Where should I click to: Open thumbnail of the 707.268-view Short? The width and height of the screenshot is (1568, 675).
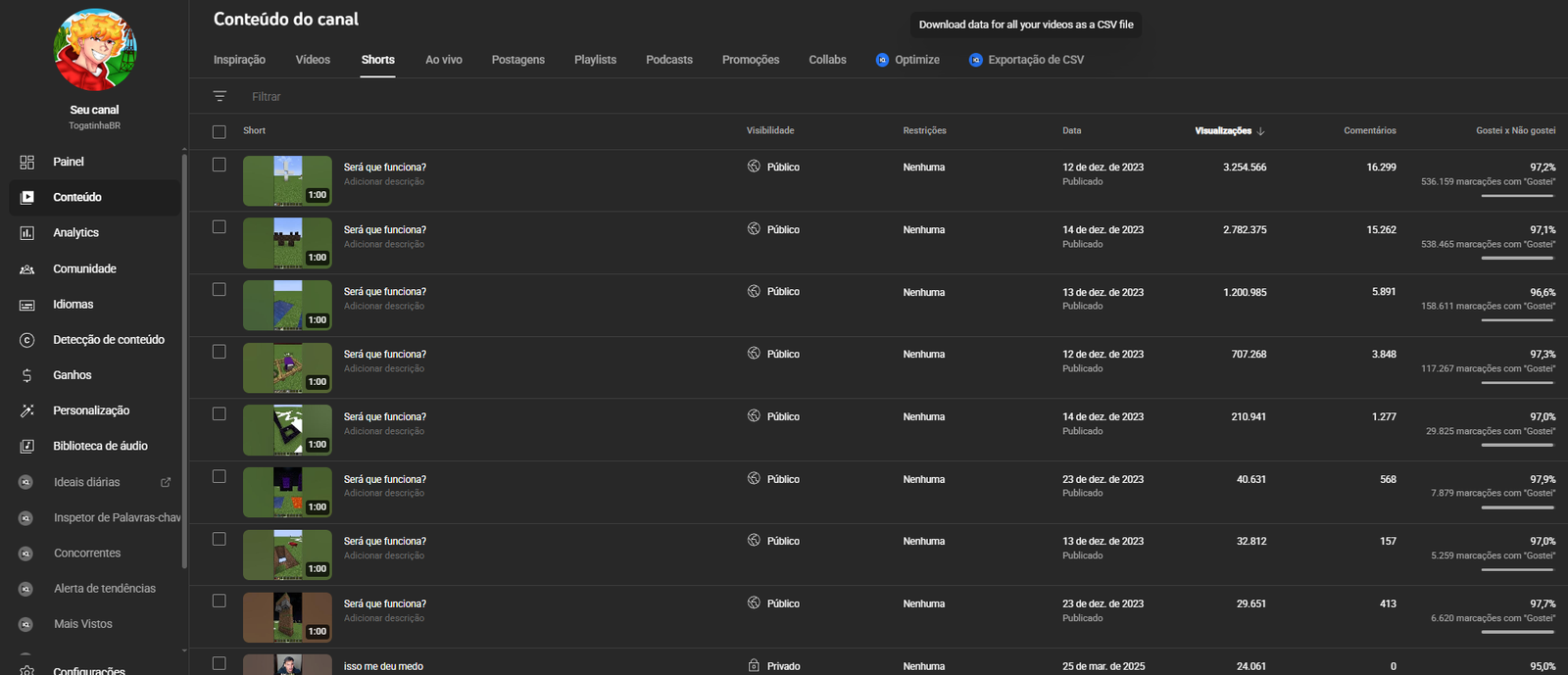point(287,367)
